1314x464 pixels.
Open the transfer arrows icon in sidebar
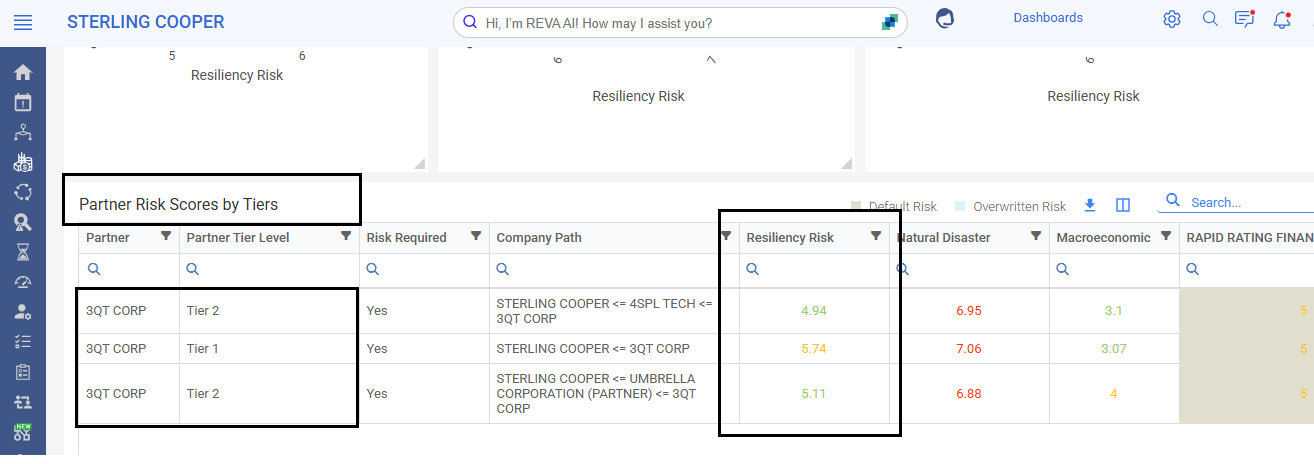point(22,402)
